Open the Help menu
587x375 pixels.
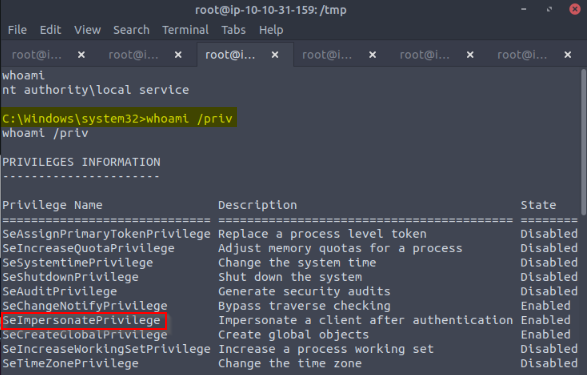tap(271, 30)
